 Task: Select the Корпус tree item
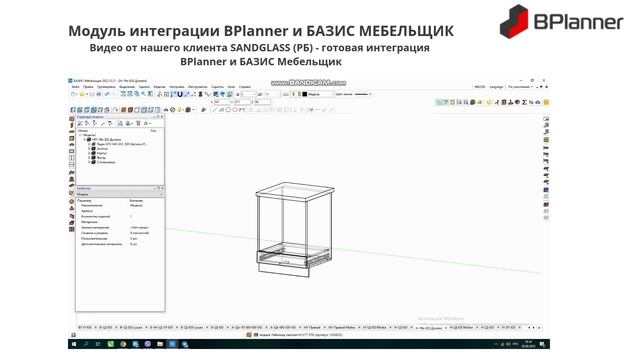point(102,153)
